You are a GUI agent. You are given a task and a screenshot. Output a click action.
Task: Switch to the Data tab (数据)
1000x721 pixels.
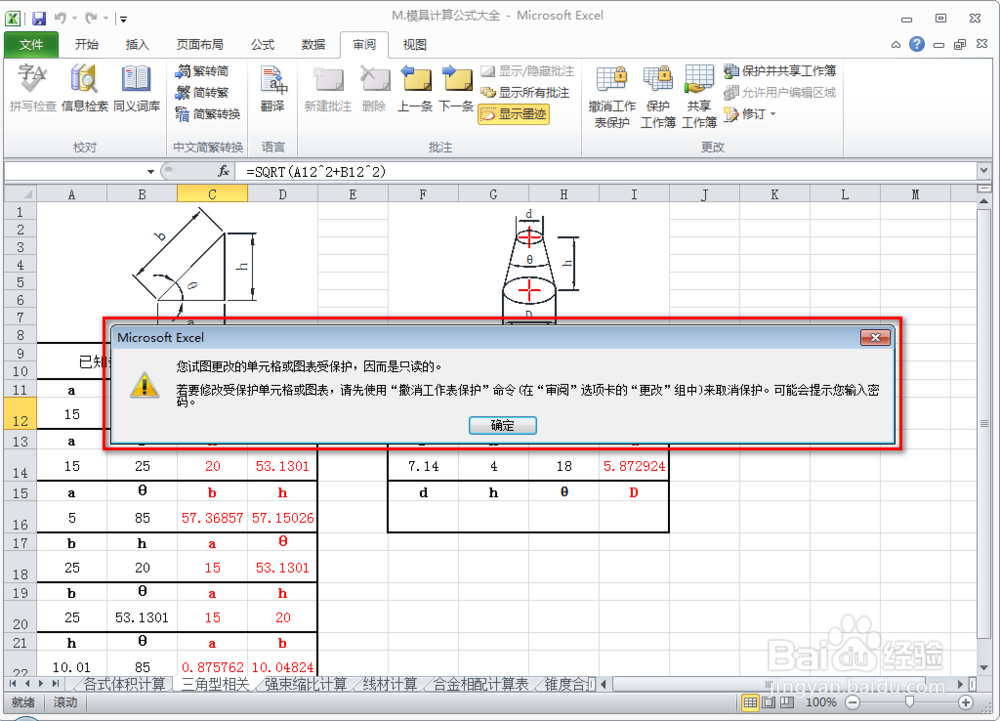click(313, 45)
